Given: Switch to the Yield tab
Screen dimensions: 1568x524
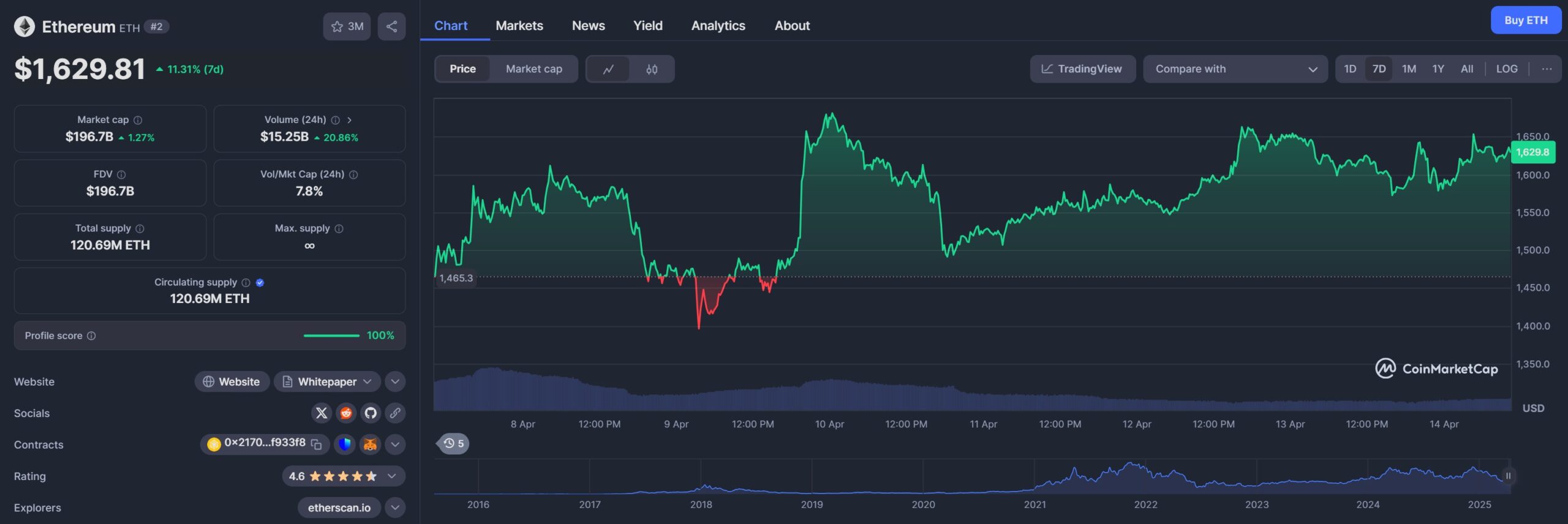Looking at the screenshot, I should pyautogui.click(x=647, y=26).
